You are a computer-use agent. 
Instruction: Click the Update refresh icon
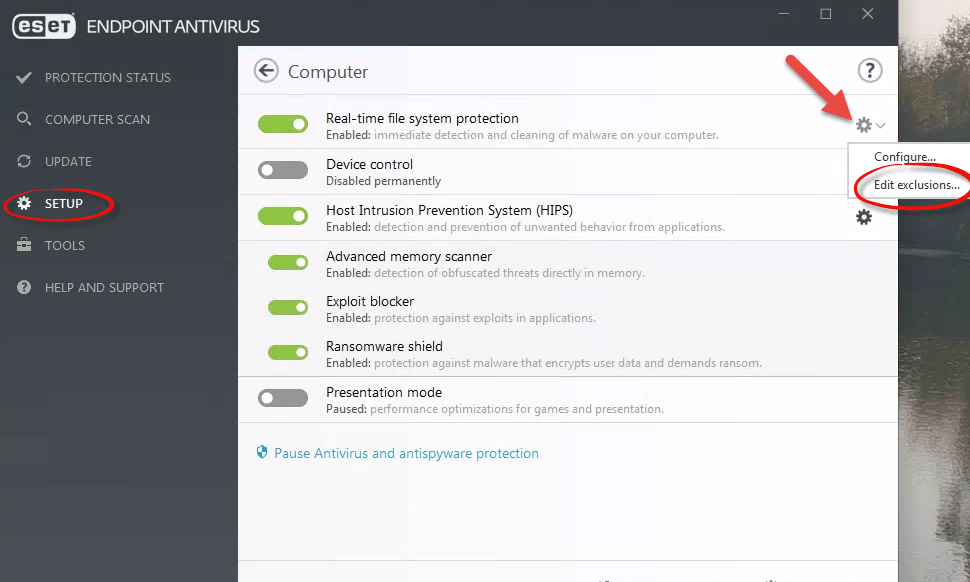24,161
